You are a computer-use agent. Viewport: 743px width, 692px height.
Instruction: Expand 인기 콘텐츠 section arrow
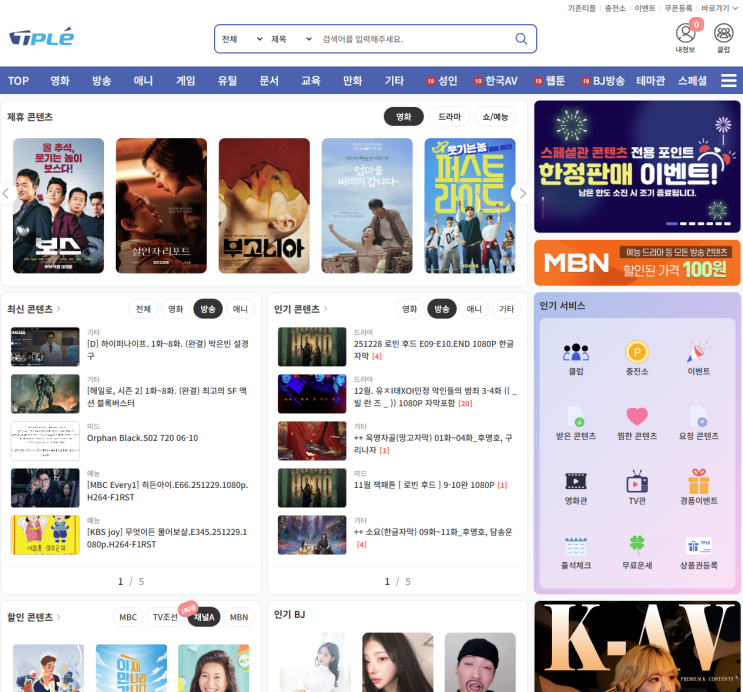(325, 309)
